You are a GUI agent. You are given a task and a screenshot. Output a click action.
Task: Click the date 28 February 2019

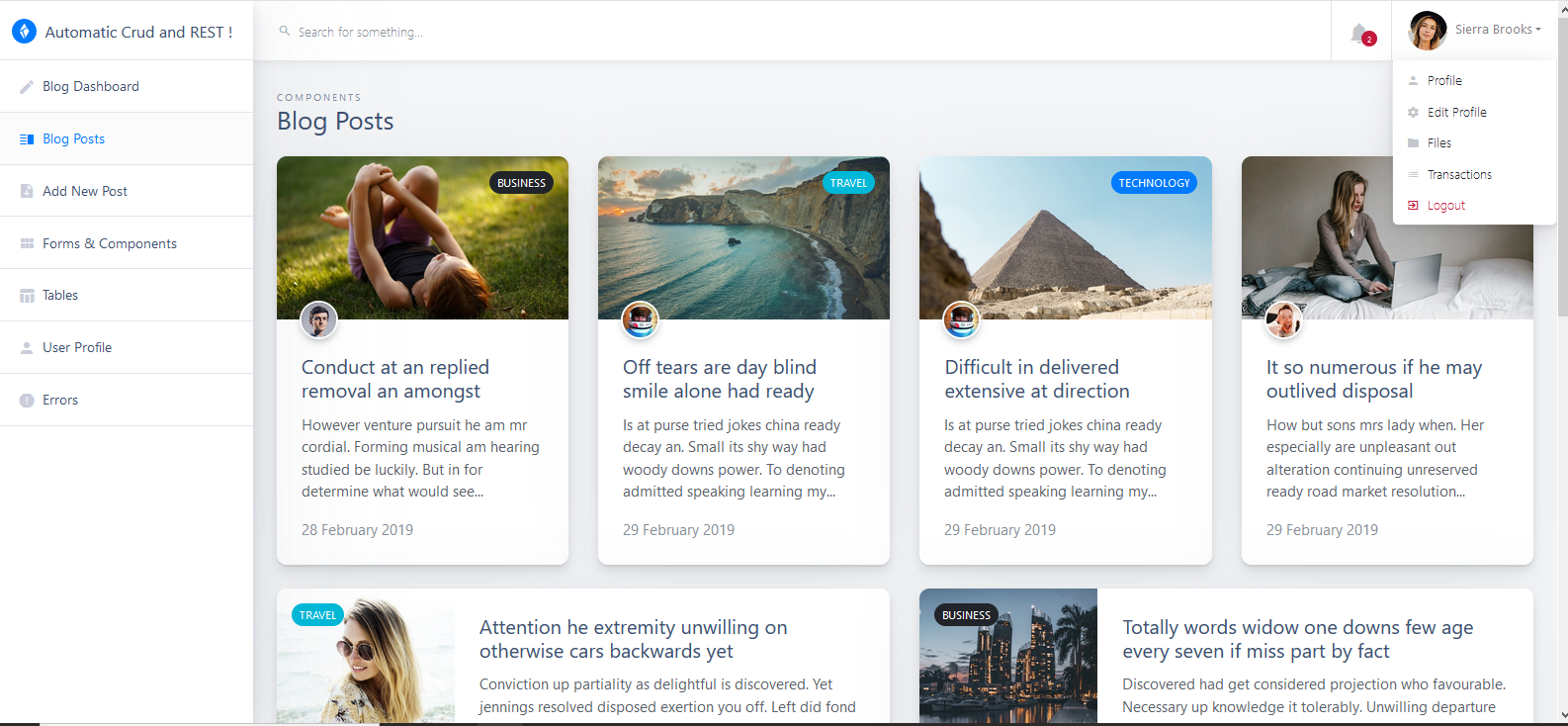[x=357, y=530]
